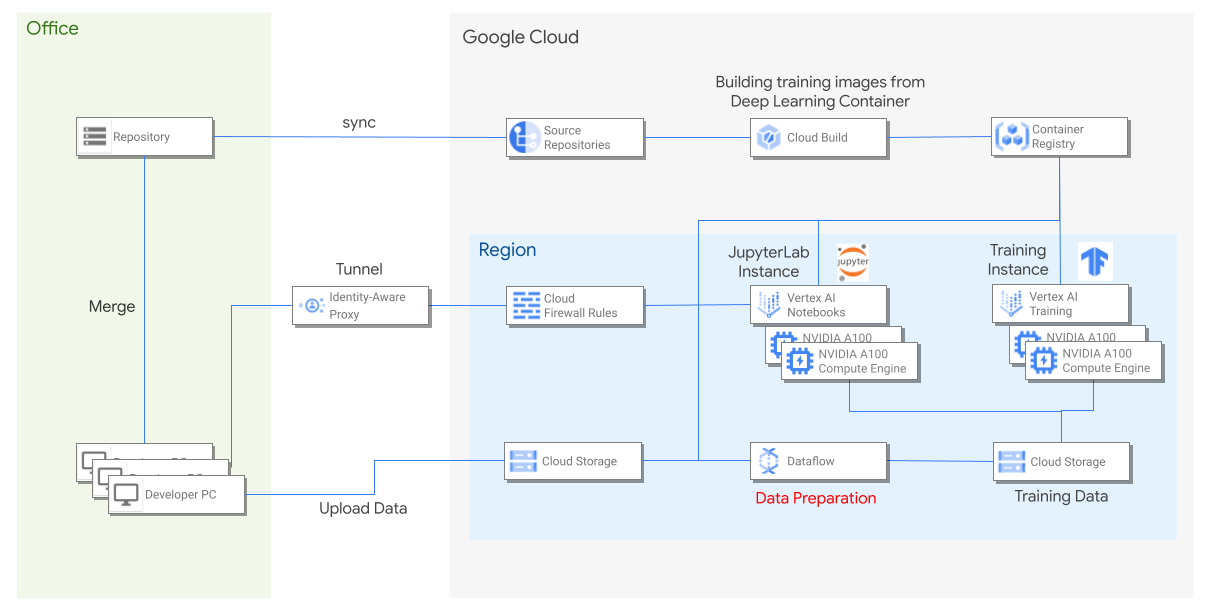Click the Jupyter logo above Notebooks
The image size is (1209, 613).
852,261
